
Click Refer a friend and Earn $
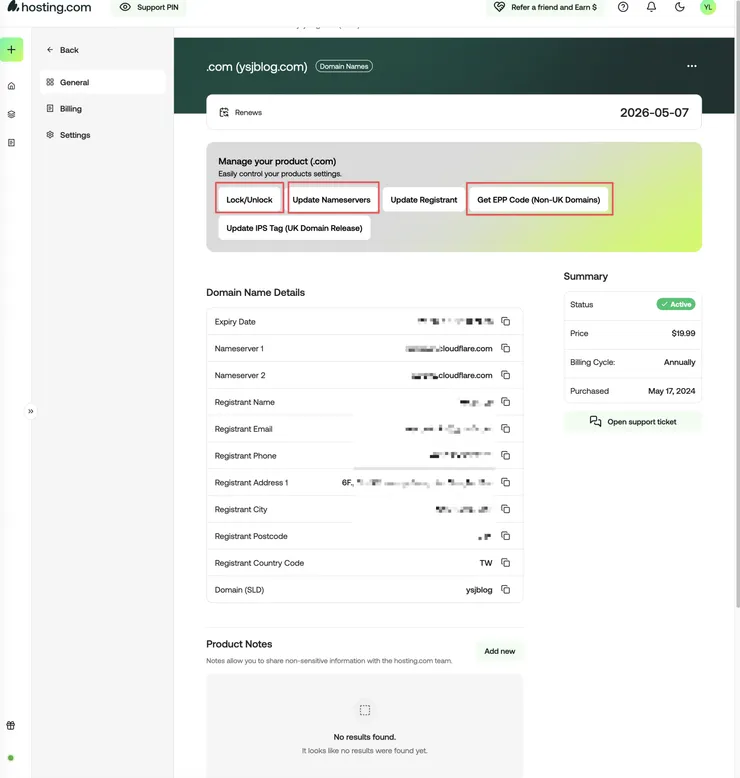click(545, 7)
